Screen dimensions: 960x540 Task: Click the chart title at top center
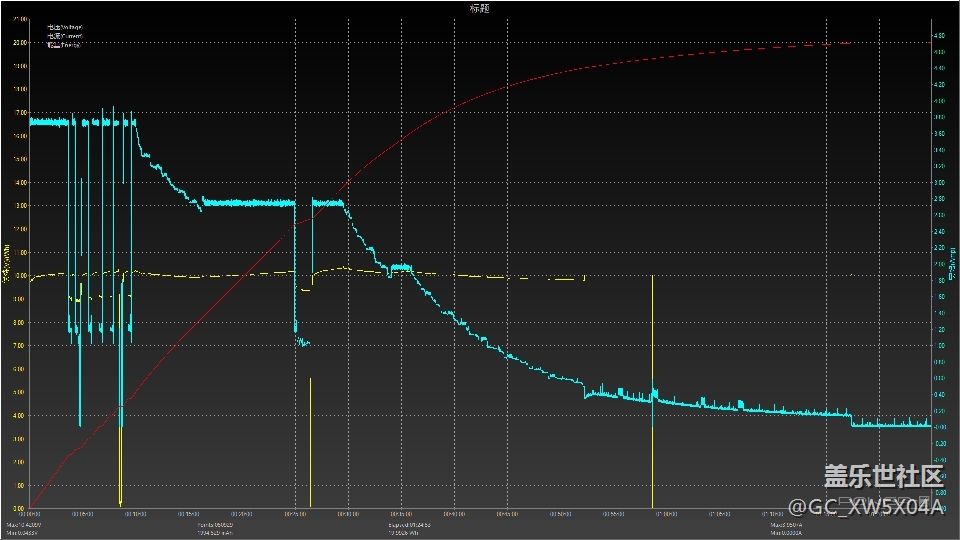pyautogui.click(x=479, y=8)
